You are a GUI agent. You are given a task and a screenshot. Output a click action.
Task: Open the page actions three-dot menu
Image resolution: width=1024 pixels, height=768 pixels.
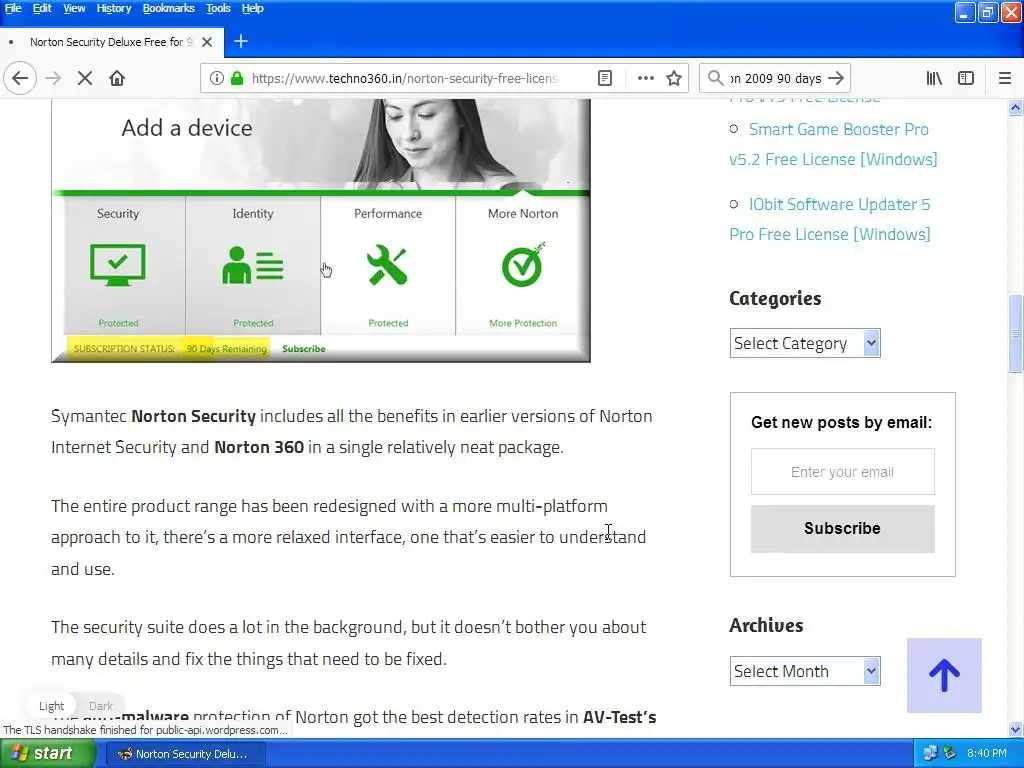pos(645,78)
